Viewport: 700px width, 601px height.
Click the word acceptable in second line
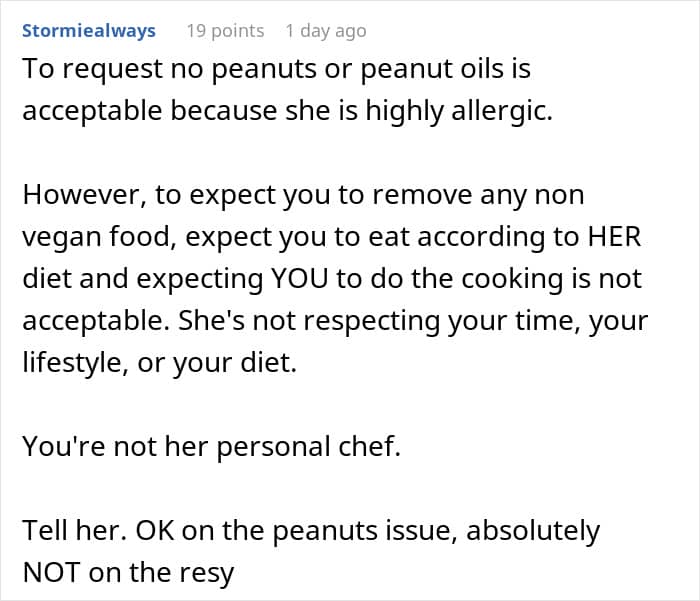[92, 110]
